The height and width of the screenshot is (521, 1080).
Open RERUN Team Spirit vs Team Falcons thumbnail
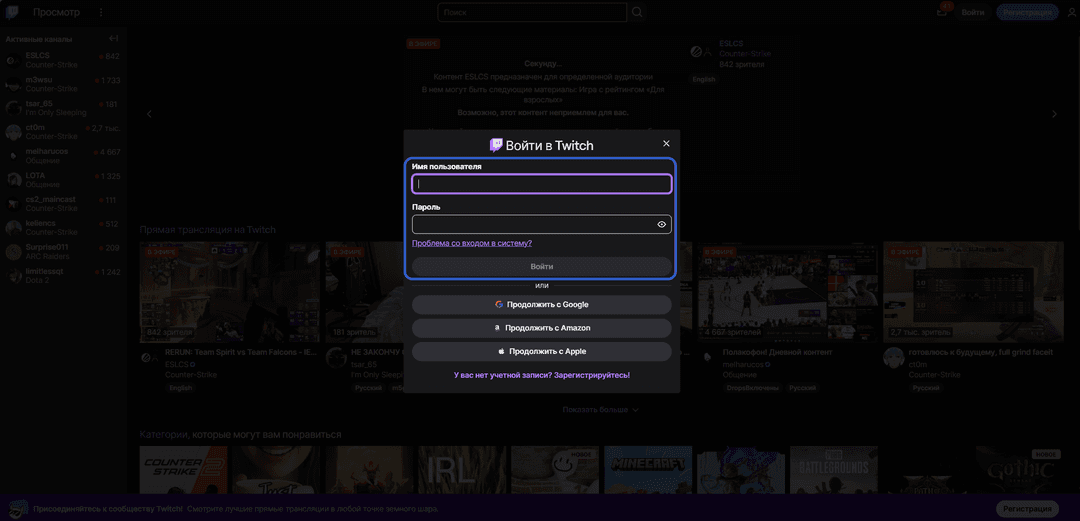point(229,292)
